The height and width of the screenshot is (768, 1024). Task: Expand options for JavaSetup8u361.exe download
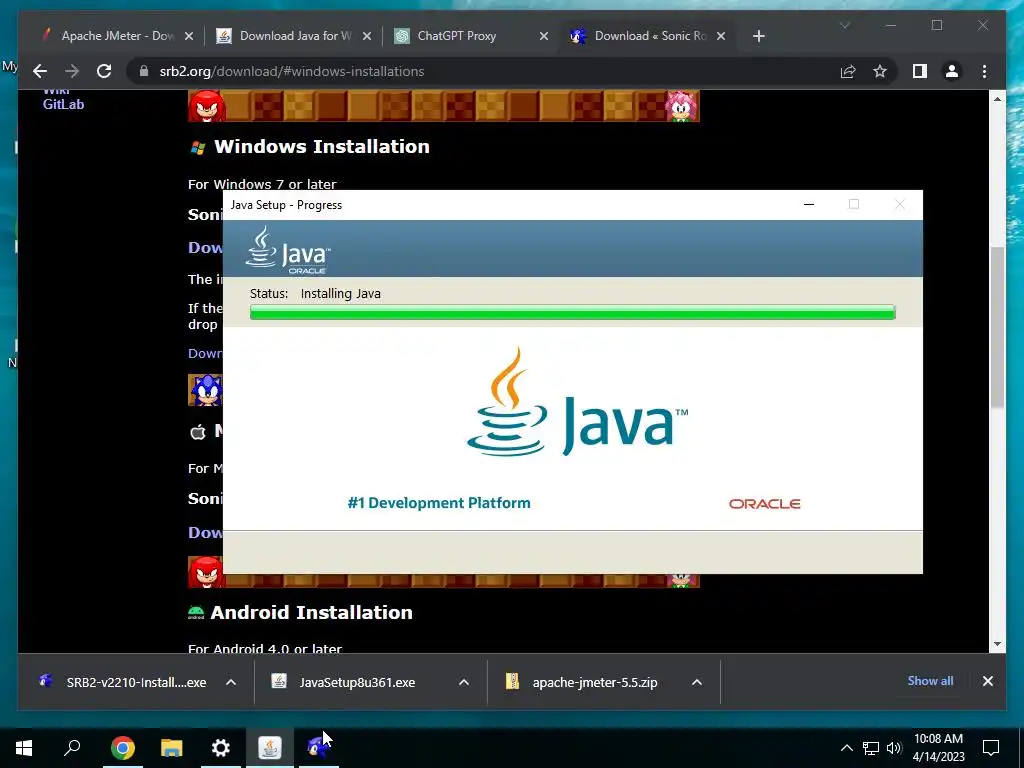click(x=464, y=682)
